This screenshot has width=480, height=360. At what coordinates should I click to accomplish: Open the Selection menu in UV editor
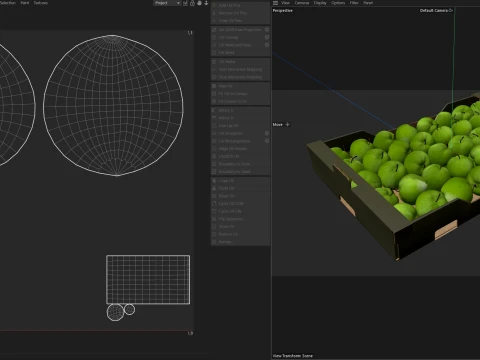click(8, 3)
